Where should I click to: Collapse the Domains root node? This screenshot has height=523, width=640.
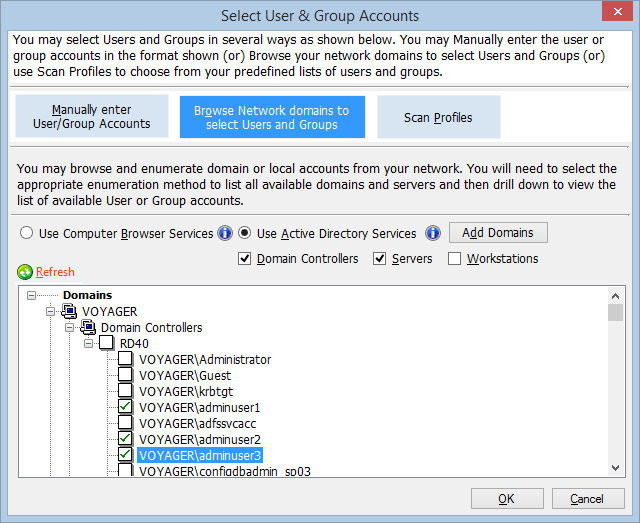click(x=31, y=295)
